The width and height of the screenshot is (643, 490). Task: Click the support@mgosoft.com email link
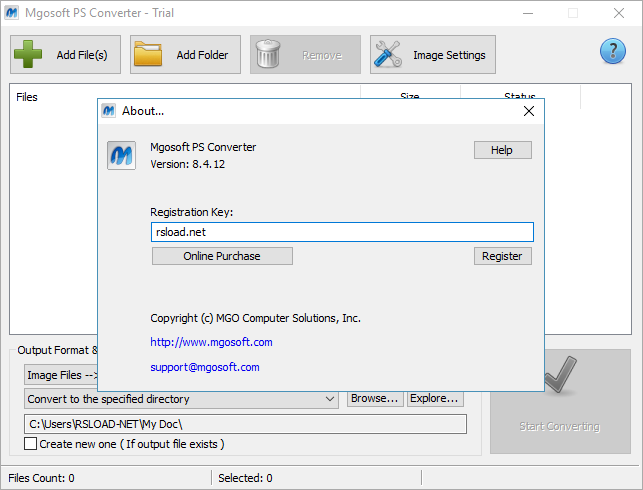[x=204, y=367]
